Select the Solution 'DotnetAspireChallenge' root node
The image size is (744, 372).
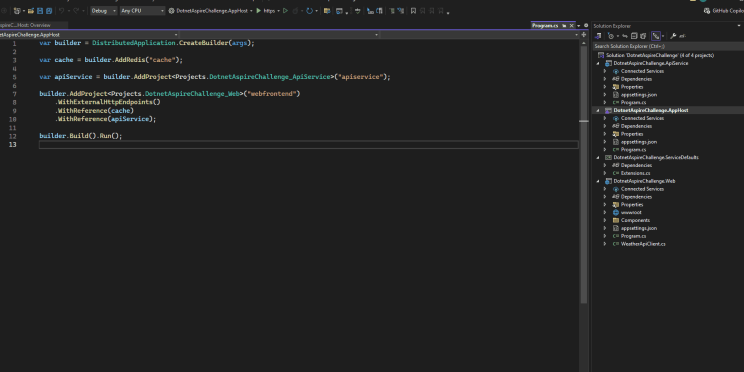coord(660,55)
